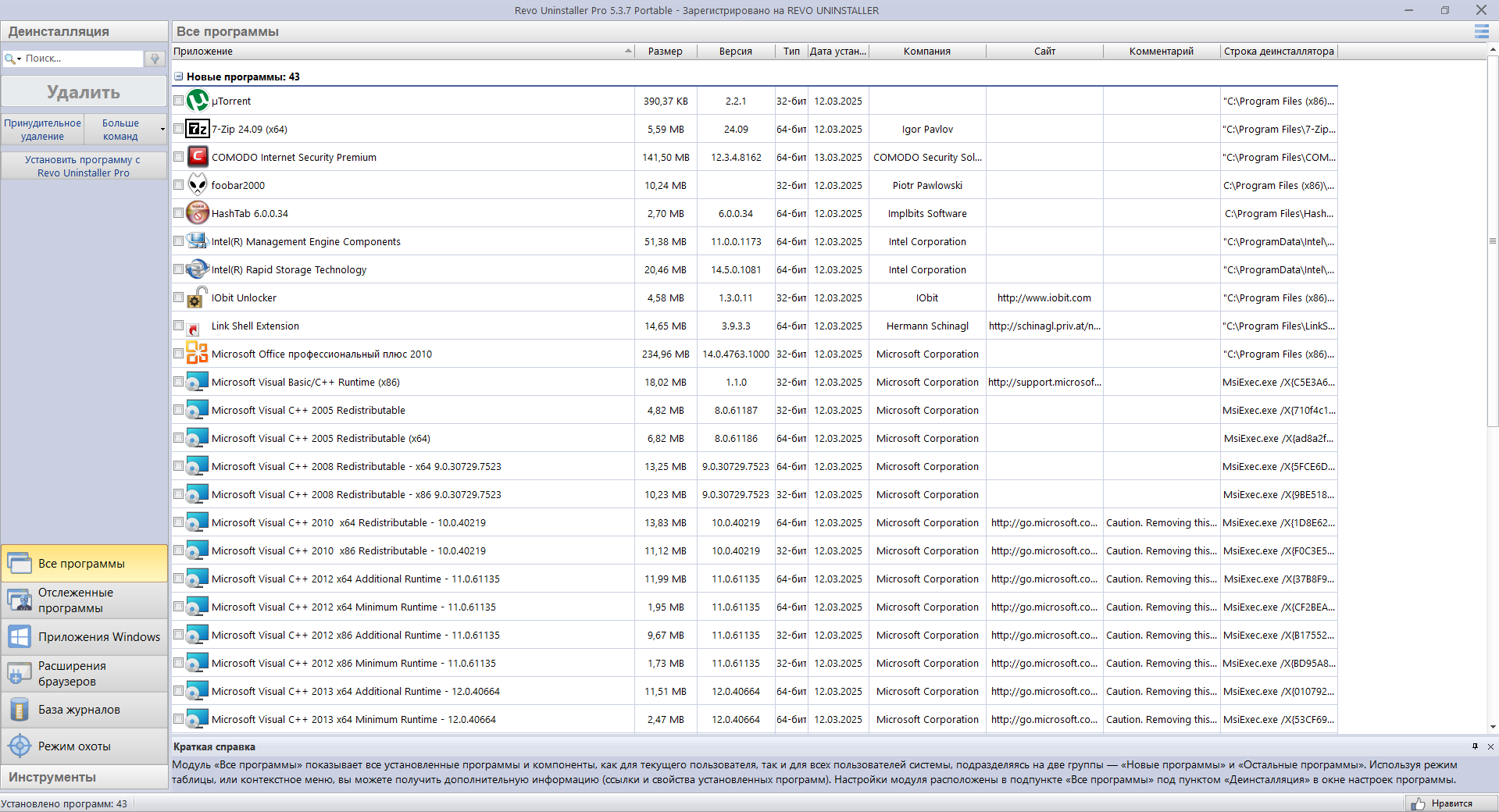Click the list scrollbar down arrow
Screen dimensions: 1499x812
point(1493,727)
